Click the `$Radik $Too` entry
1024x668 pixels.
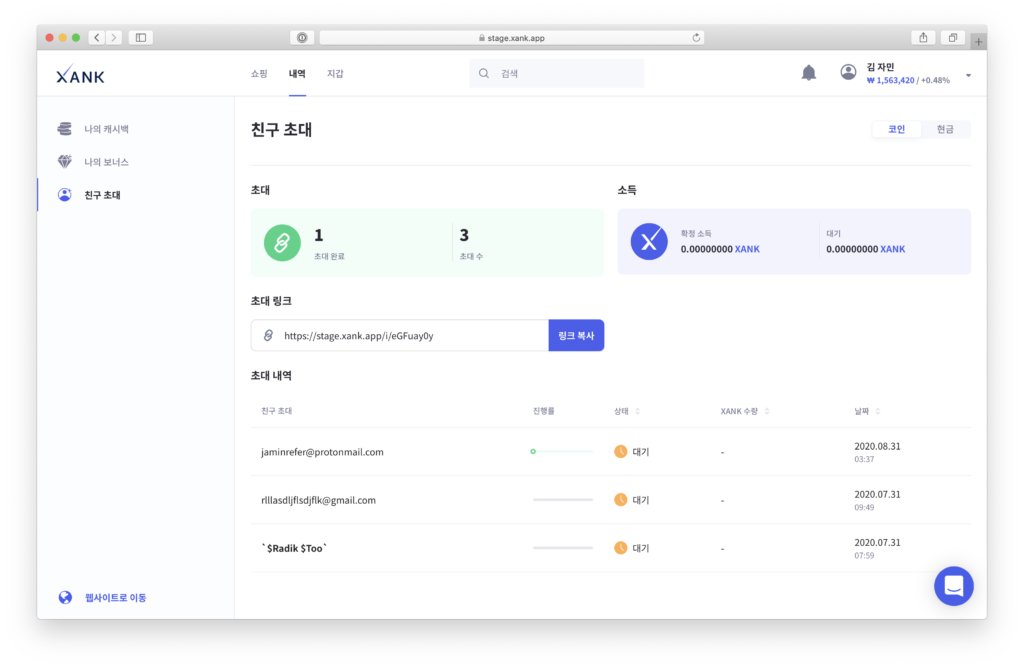pos(294,549)
